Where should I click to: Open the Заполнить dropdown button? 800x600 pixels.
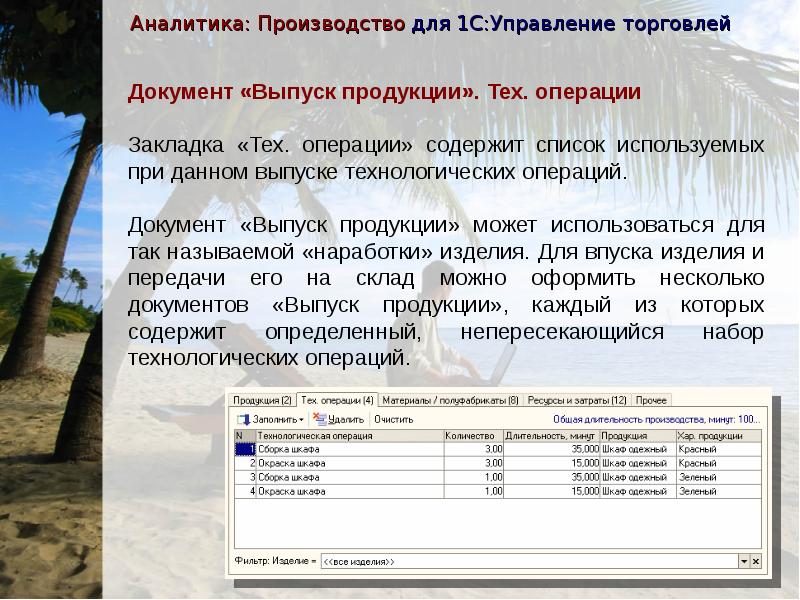click(274, 420)
